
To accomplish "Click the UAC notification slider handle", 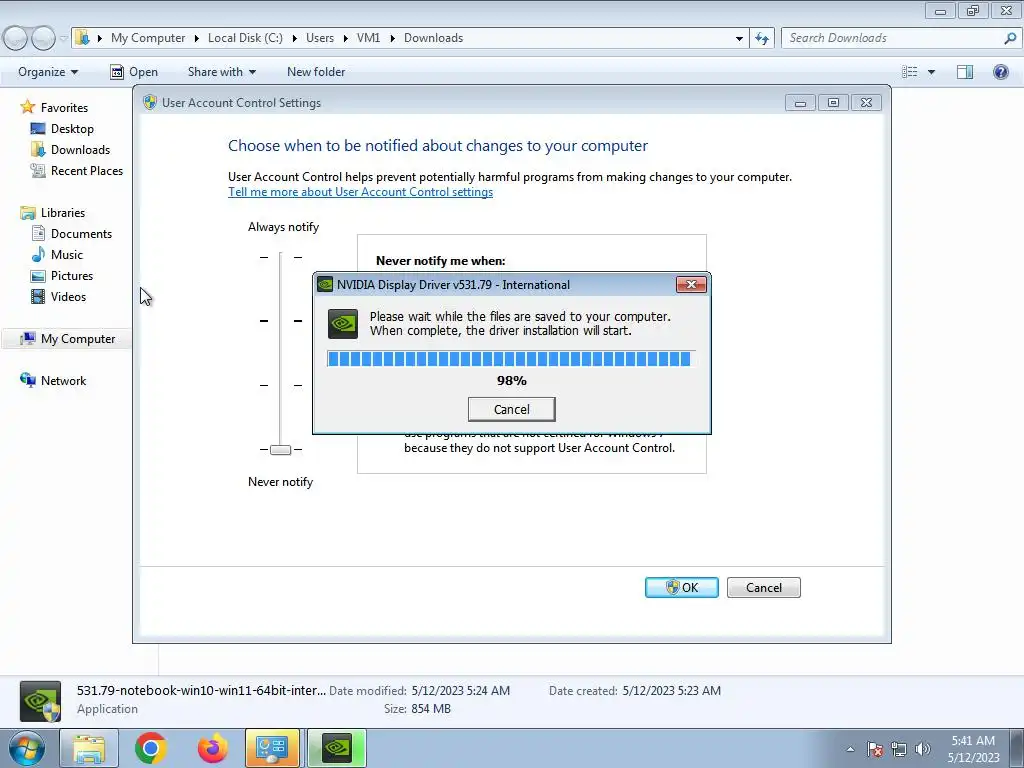I will (x=280, y=449).
